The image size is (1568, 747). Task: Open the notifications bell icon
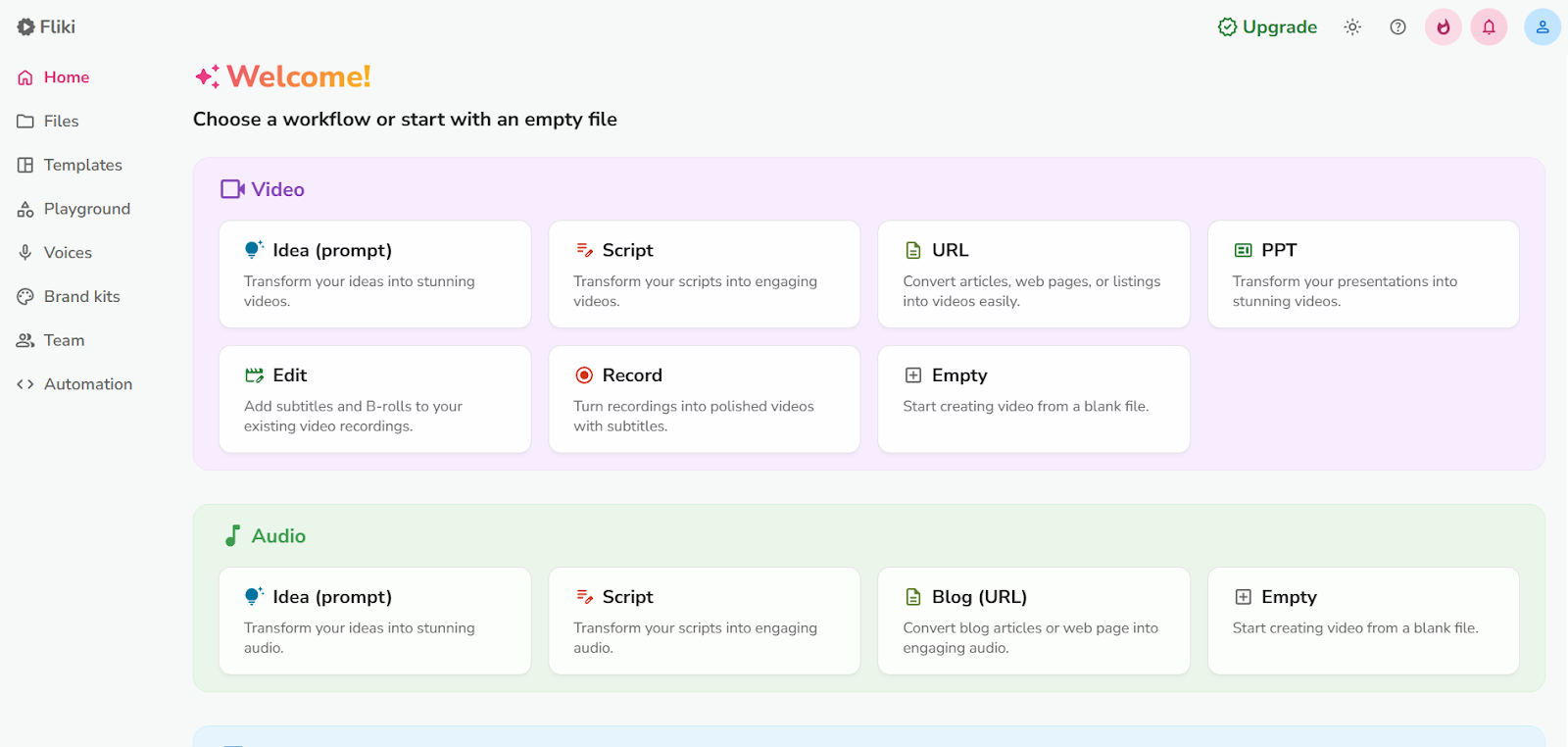pos(1489,27)
